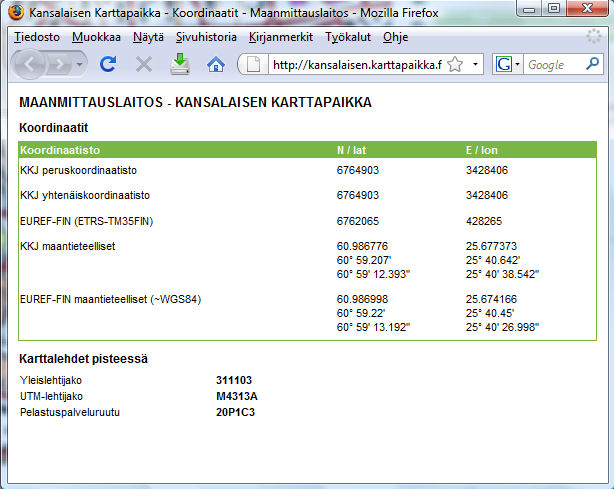The height and width of the screenshot is (489, 614).
Task: Click the UTM-lehtijako value M4313A
Action: (237, 396)
